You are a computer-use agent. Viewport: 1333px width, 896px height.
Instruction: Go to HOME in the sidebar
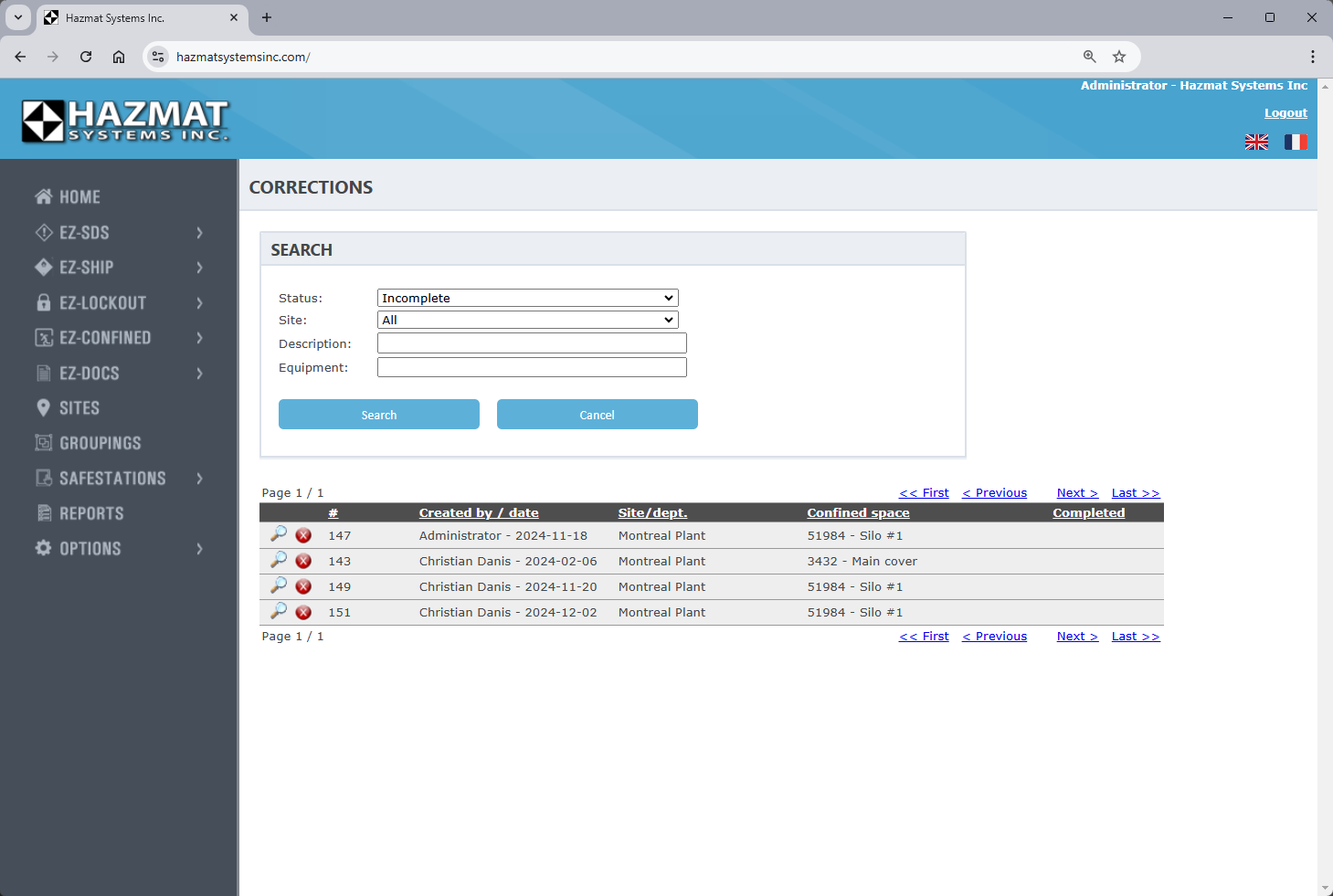79,197
